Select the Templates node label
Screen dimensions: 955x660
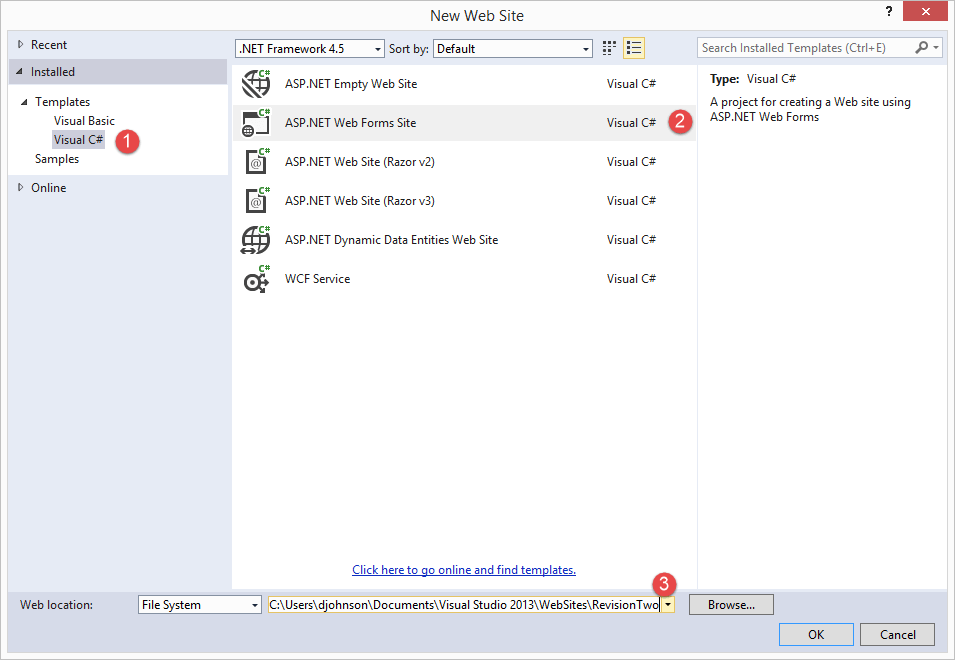62,102
